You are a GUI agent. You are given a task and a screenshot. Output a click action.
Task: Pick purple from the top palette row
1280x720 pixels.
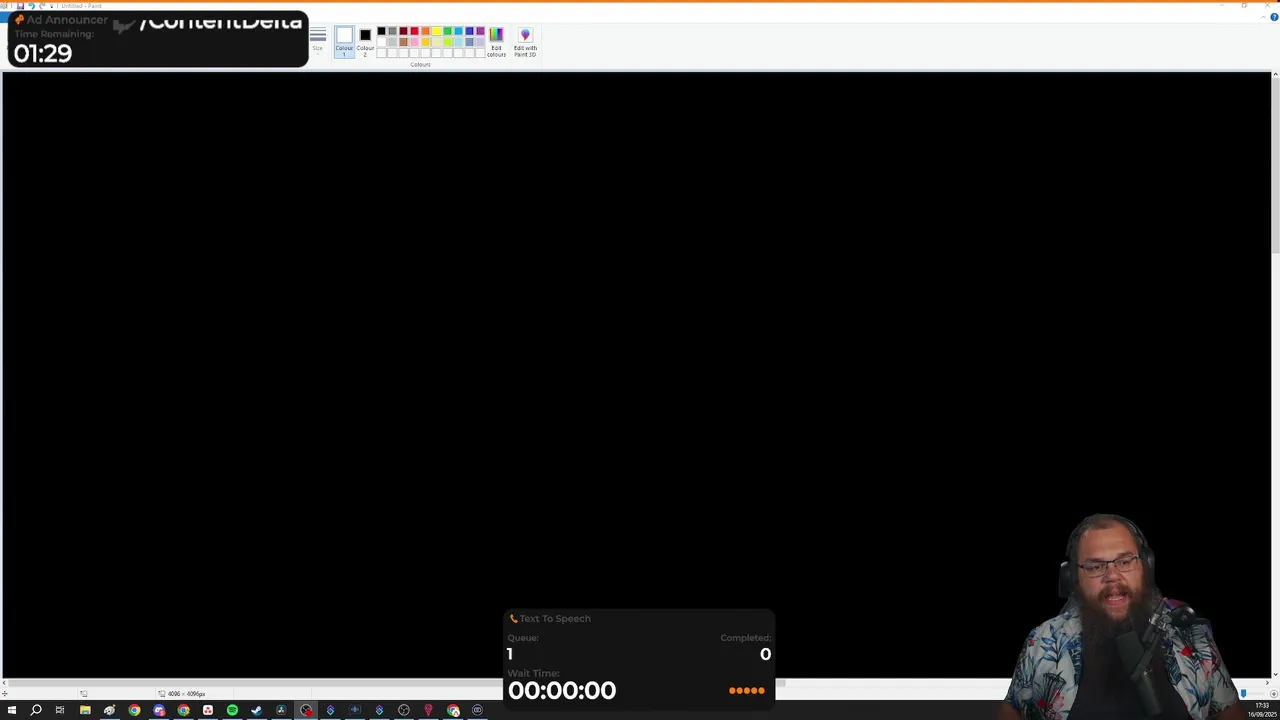coord(480,31)
